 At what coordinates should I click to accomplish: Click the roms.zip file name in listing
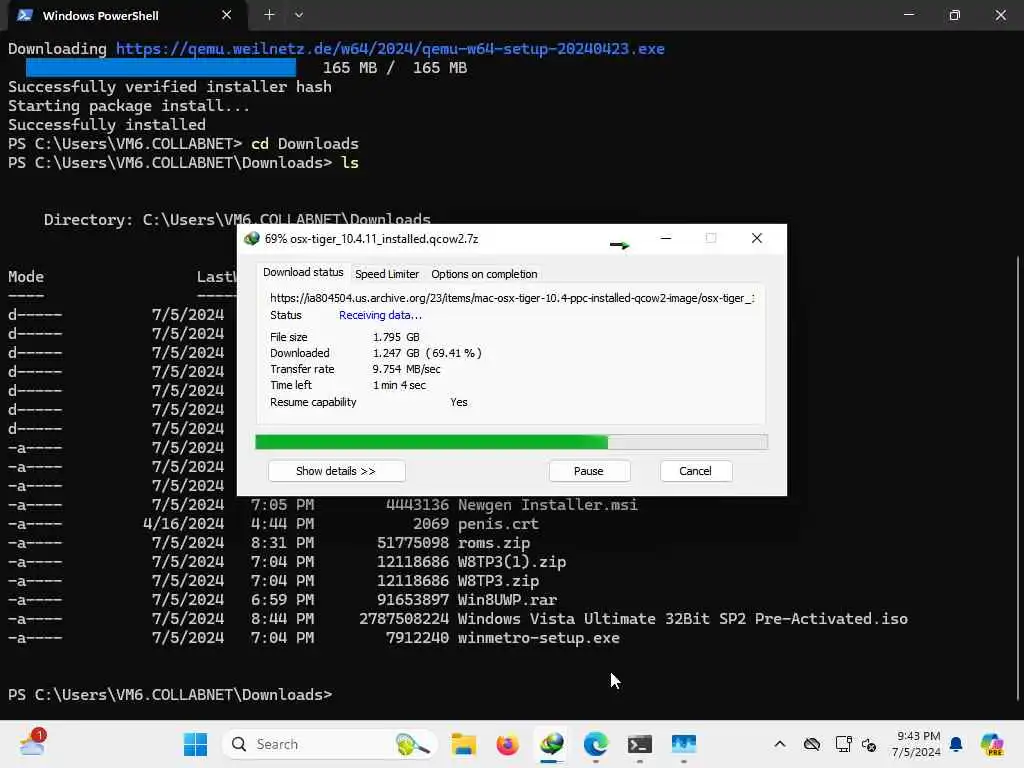coord(494,543)
